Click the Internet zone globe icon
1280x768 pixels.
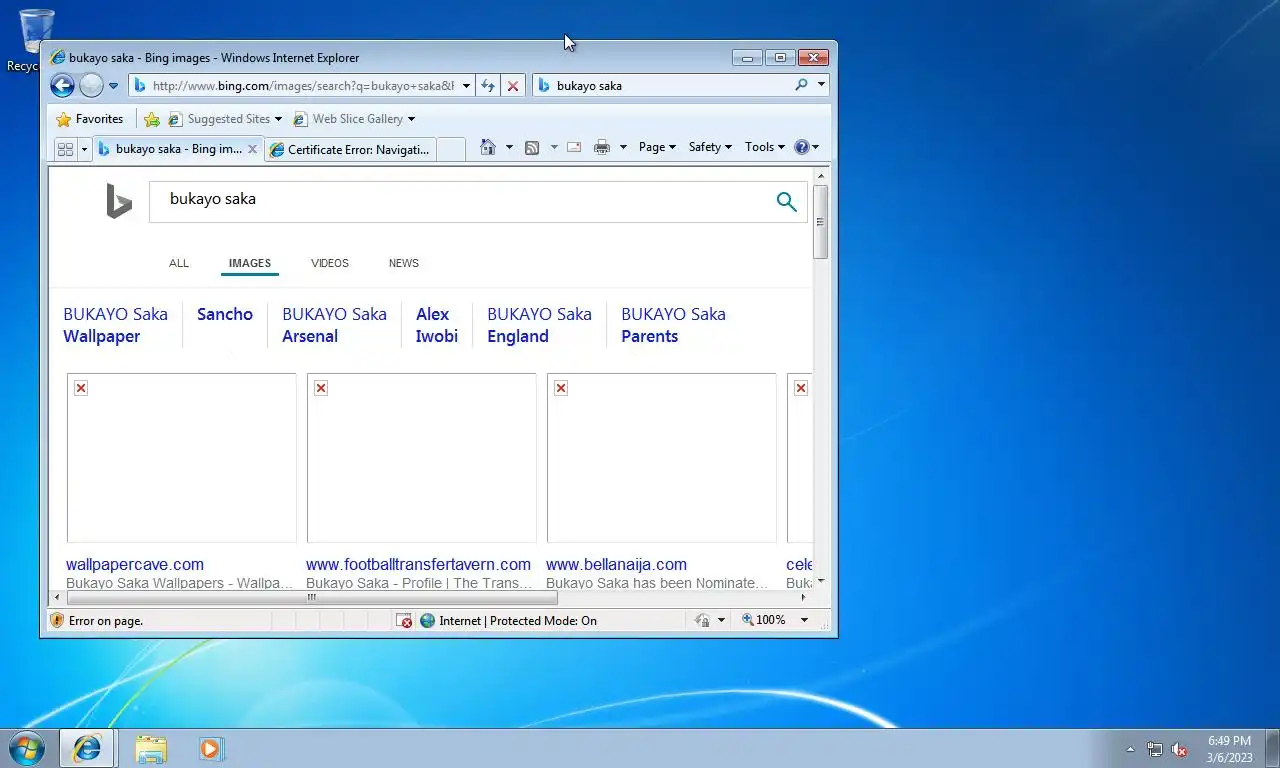[x=428, y=621]
